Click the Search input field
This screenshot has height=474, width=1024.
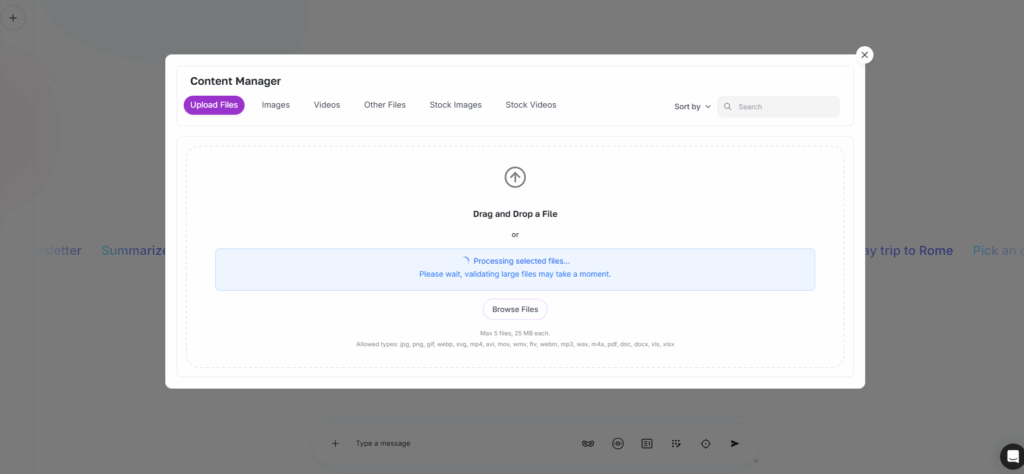point(785,106)
